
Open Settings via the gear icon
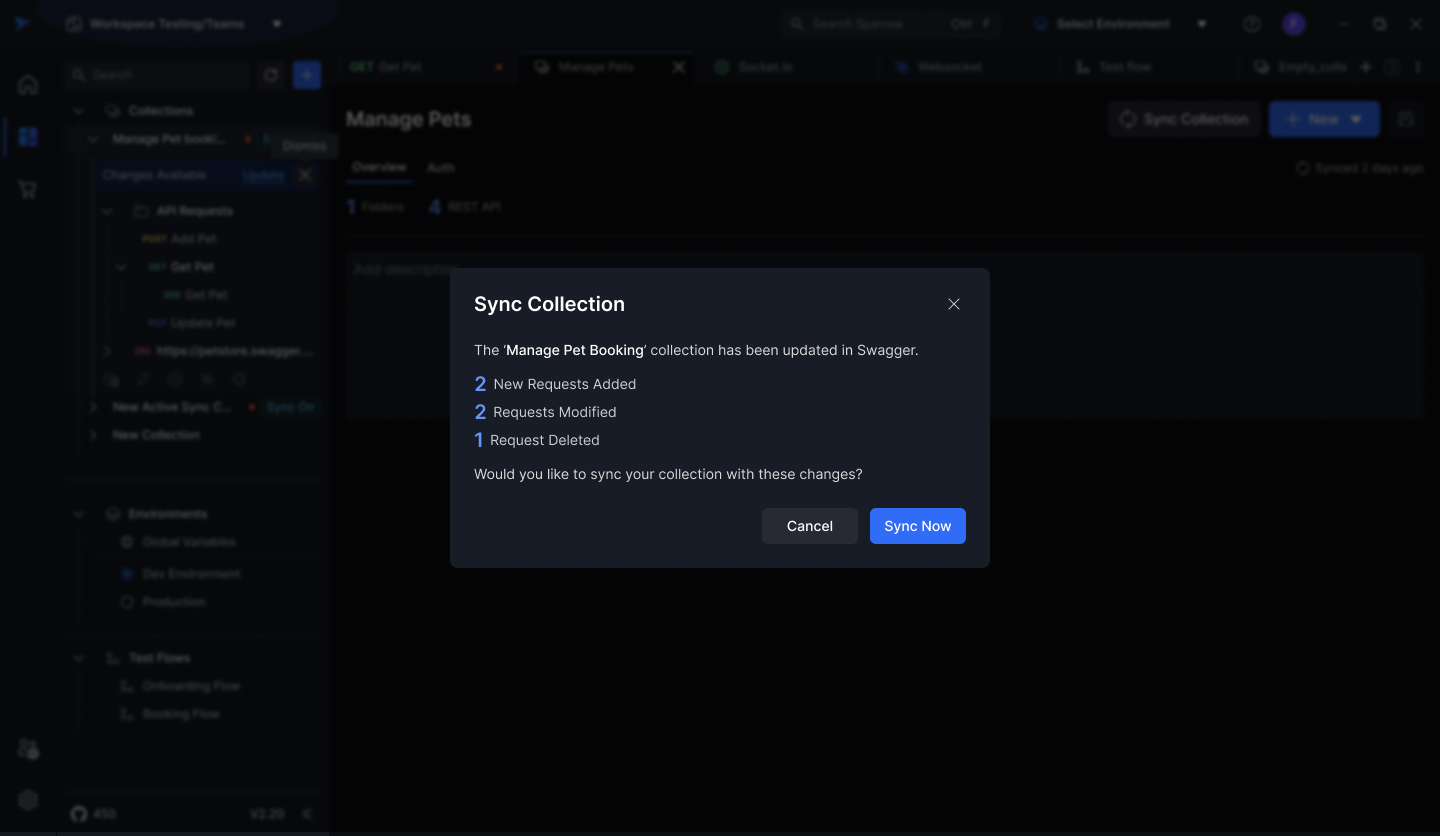coord(27,799)
